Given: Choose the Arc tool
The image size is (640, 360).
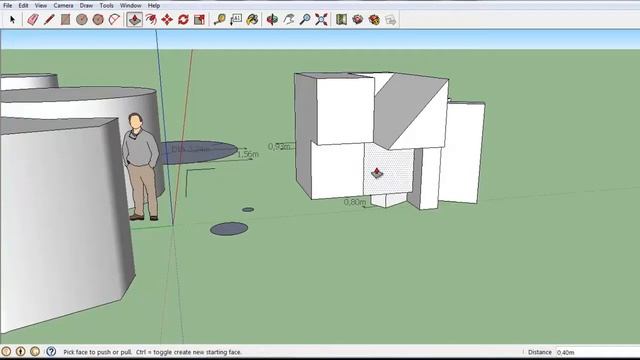Looking at the screenshot, I should tap(114, 19).
